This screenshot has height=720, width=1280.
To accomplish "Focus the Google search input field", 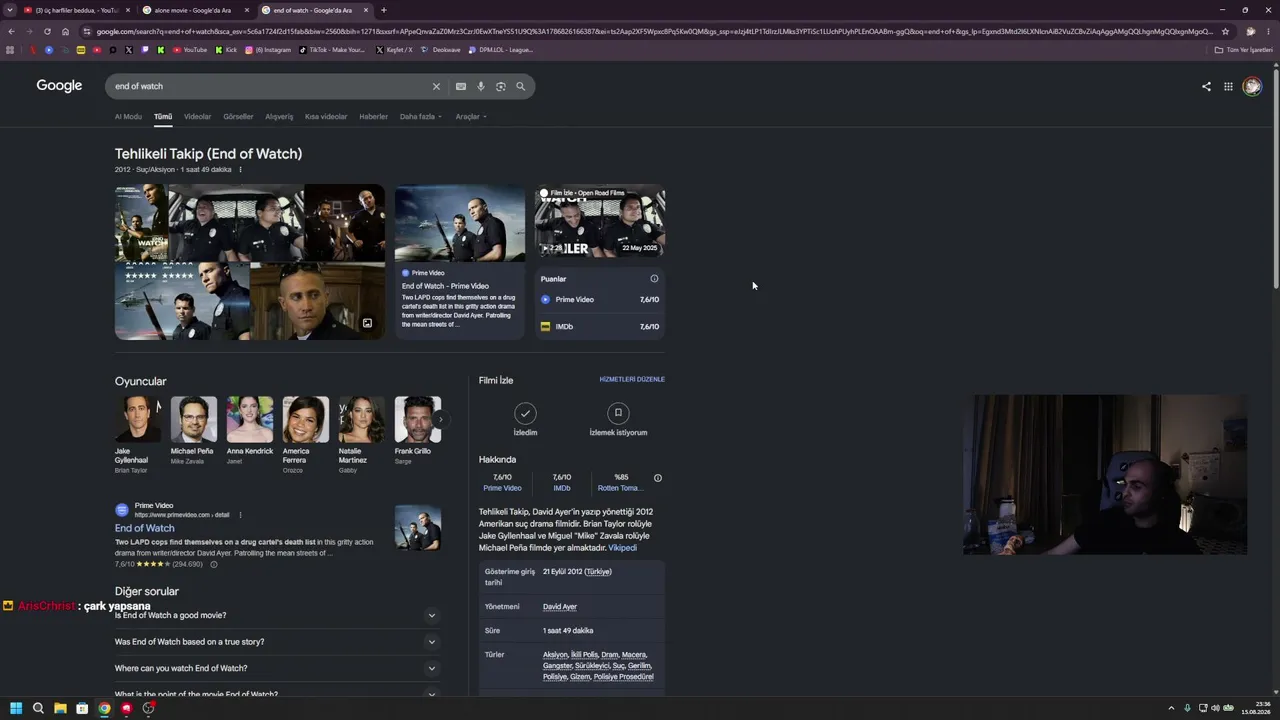I will 270,86.
